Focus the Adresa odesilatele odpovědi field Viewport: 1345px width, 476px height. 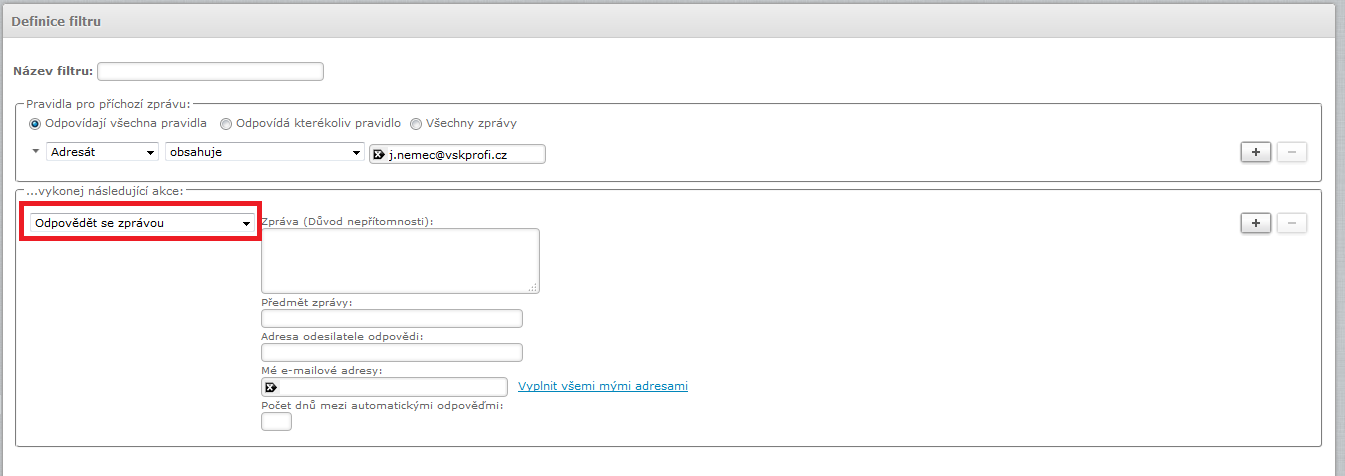[391, 353]
